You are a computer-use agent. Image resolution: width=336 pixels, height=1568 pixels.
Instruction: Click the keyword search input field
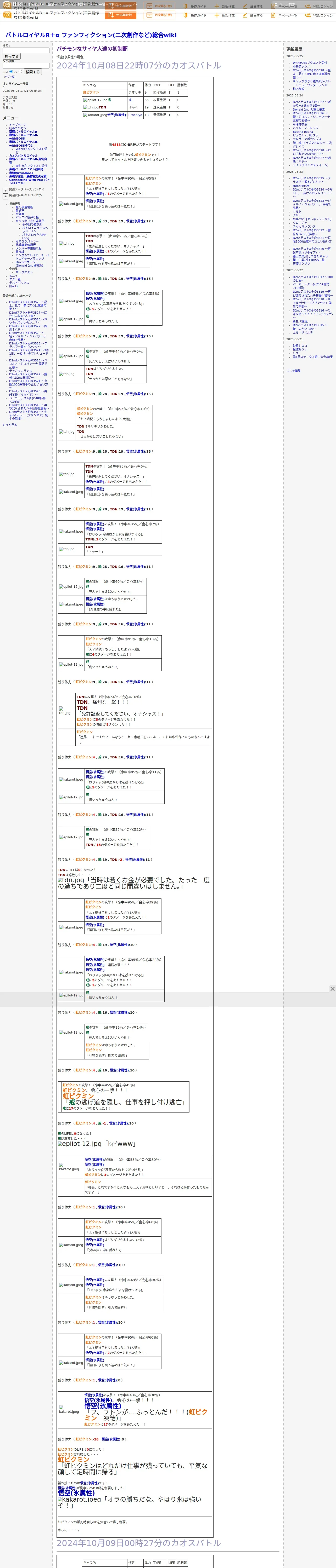(26, 50)
